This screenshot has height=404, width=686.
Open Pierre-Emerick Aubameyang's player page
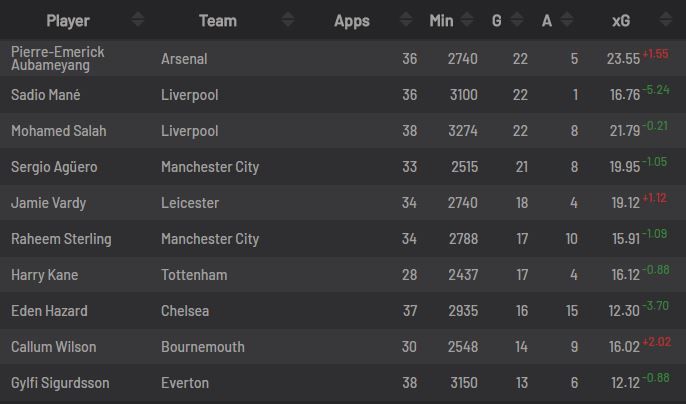pos(57,58)
